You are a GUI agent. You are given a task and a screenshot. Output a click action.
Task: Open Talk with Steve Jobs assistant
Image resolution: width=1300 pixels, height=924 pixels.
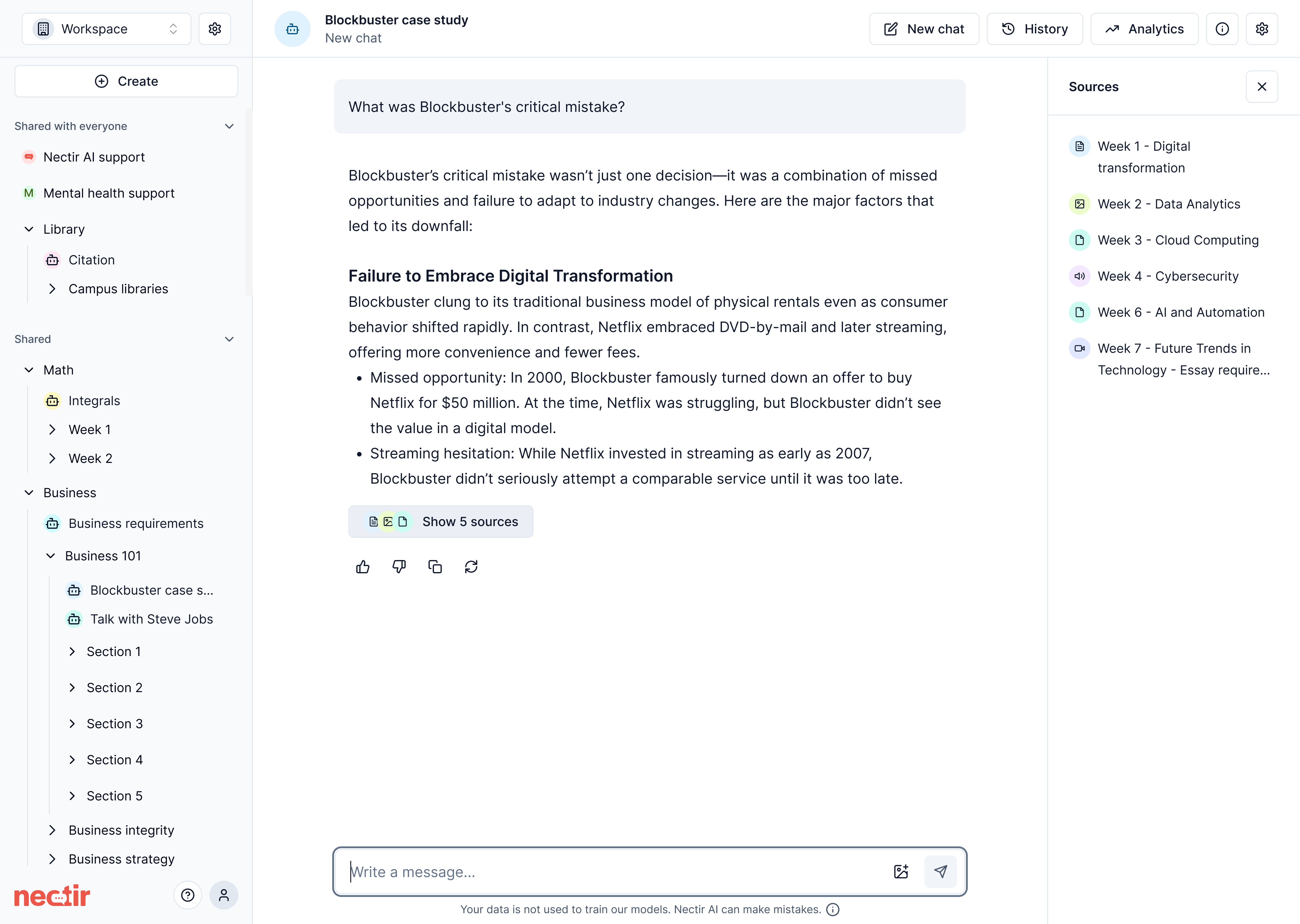tap(151, 619)
